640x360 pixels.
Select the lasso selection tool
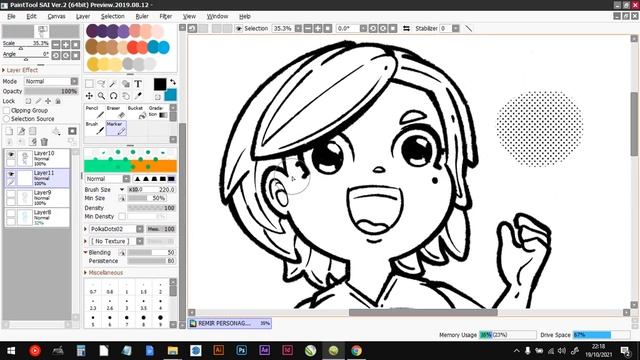[101, 84]
